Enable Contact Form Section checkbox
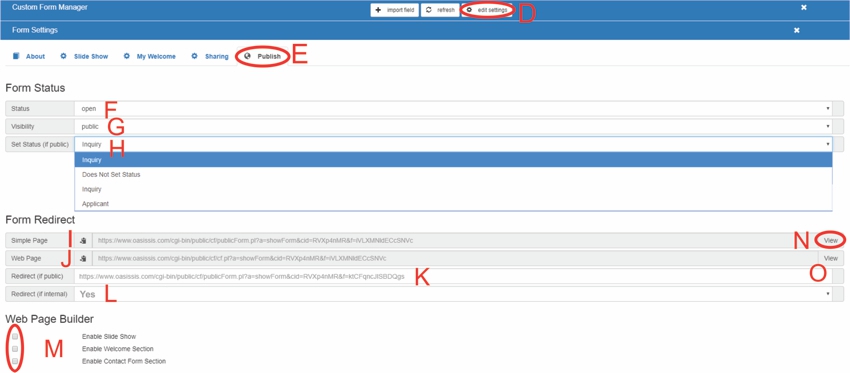The image size is (850, 373). pos(15,361)
